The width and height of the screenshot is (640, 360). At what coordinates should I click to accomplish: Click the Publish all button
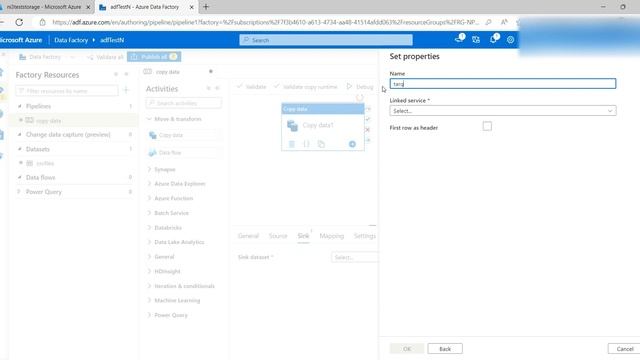pyautogui.click(x=154, y=57)
